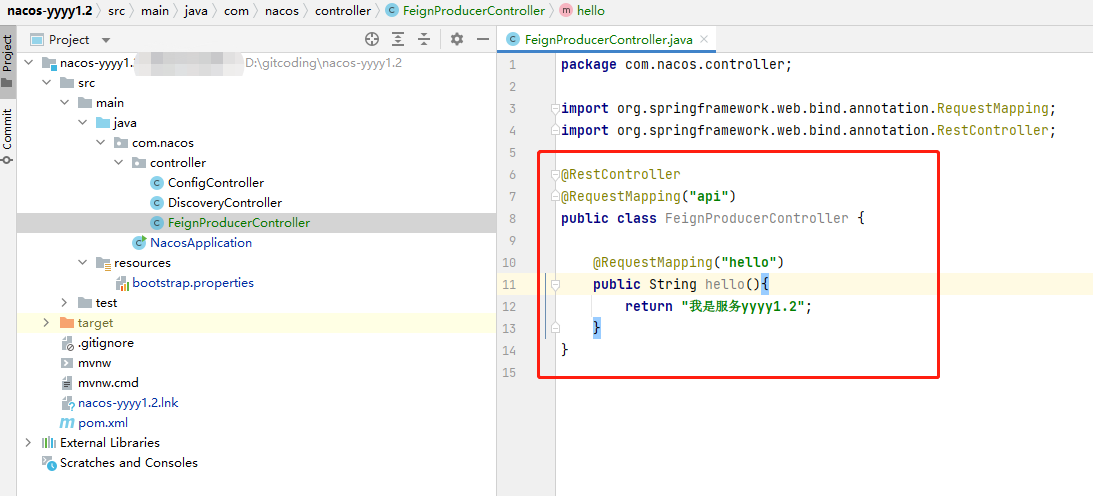
Task: Expand External Libraries node
Action: coord(29,442)
